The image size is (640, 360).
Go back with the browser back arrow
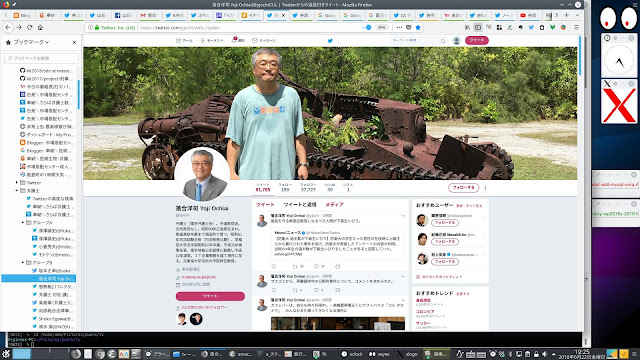(8, 27)
